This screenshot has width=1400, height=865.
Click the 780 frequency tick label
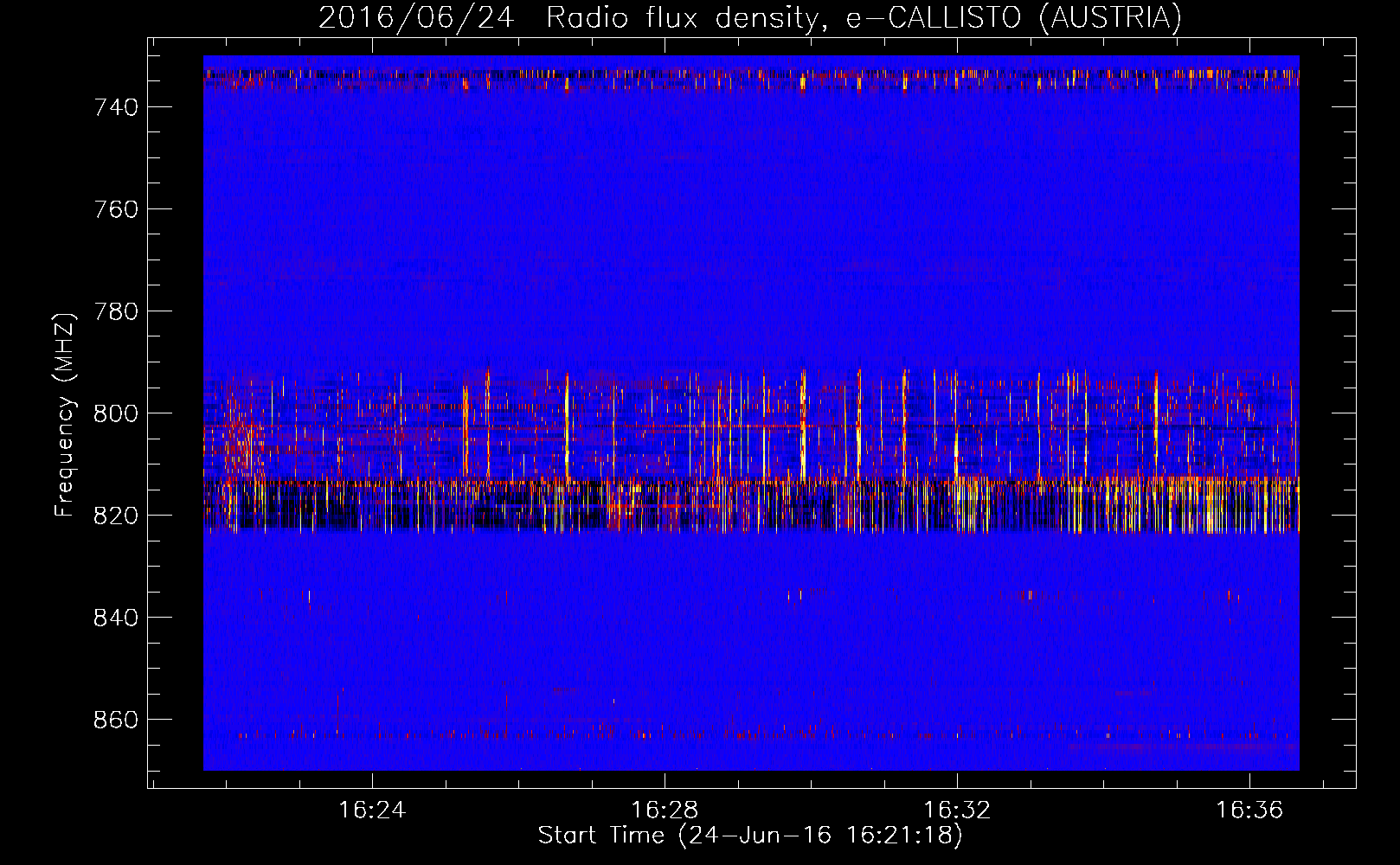coord(116,311)
